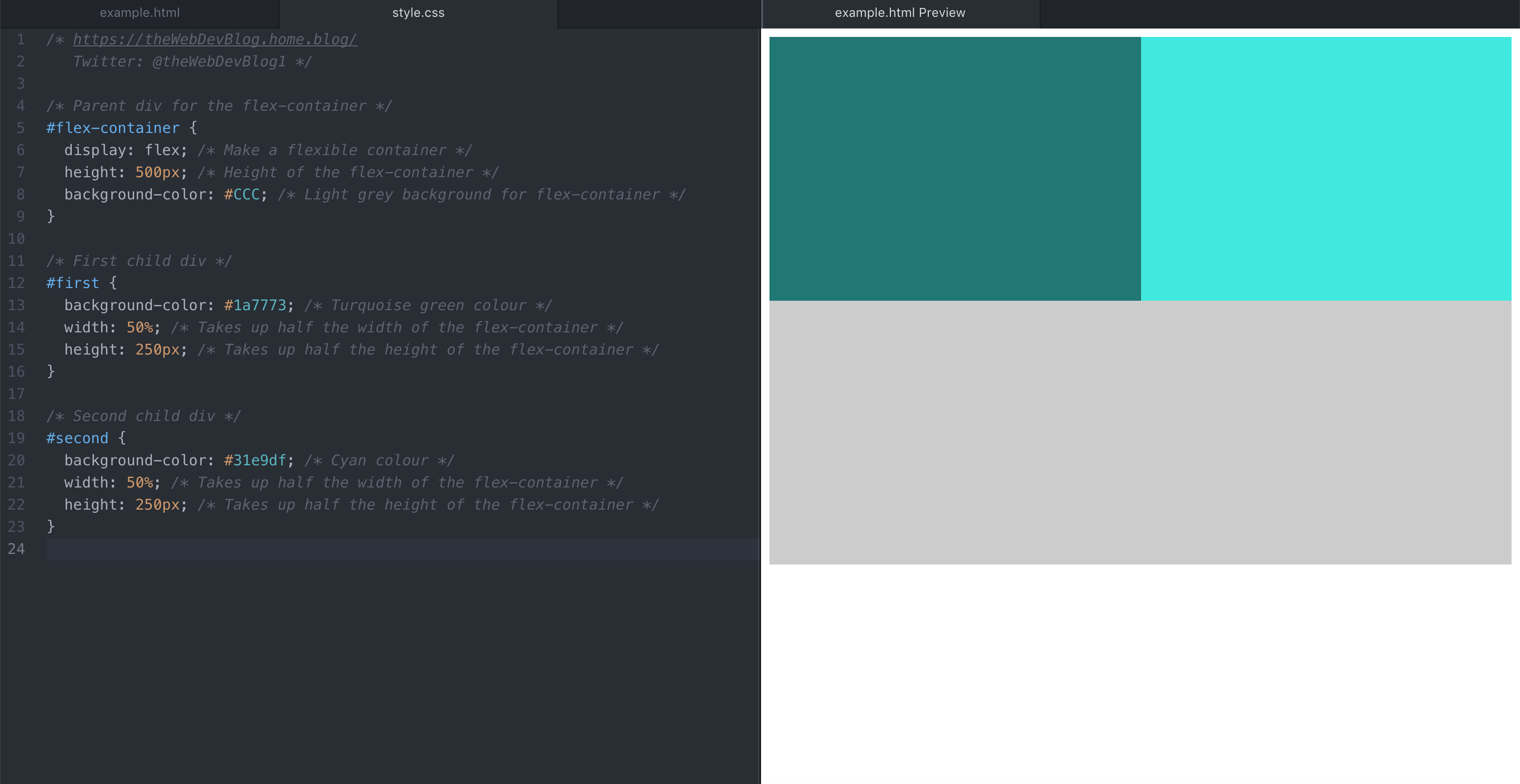Screen dimensions: 1520x784
Task: Click the #CCC color value on line 8
Action: [242, 195]
